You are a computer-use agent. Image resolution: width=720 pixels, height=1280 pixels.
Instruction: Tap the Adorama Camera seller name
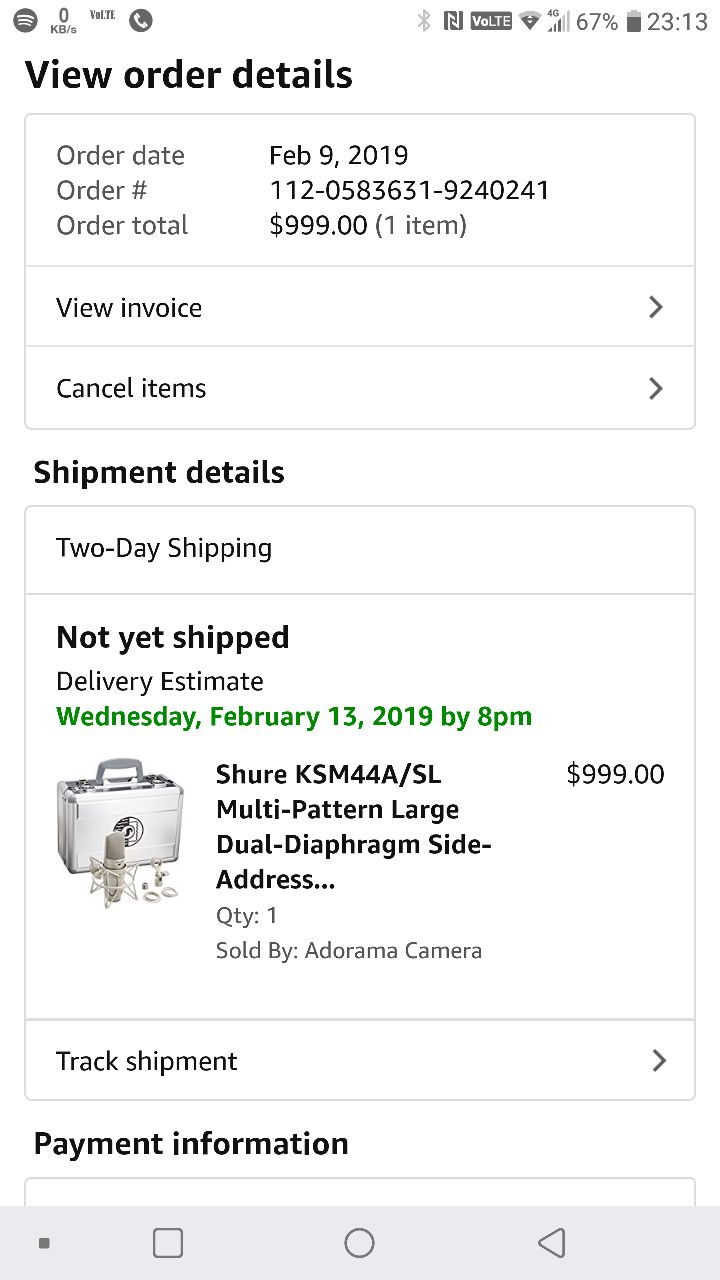pos(393,950)
